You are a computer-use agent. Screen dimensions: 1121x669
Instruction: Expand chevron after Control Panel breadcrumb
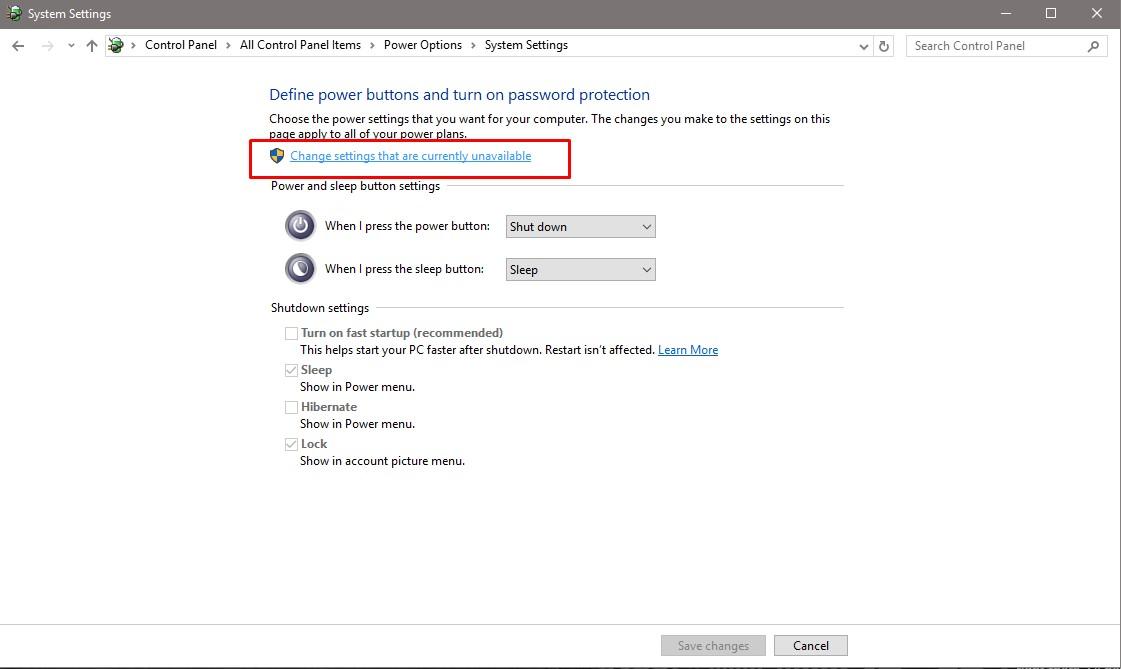pos(228,46)
